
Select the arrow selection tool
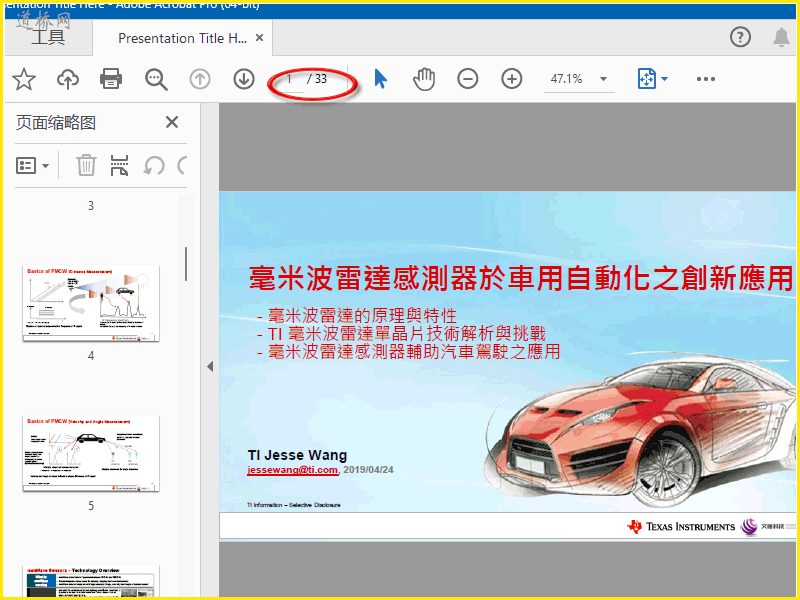tap(380, 79)
